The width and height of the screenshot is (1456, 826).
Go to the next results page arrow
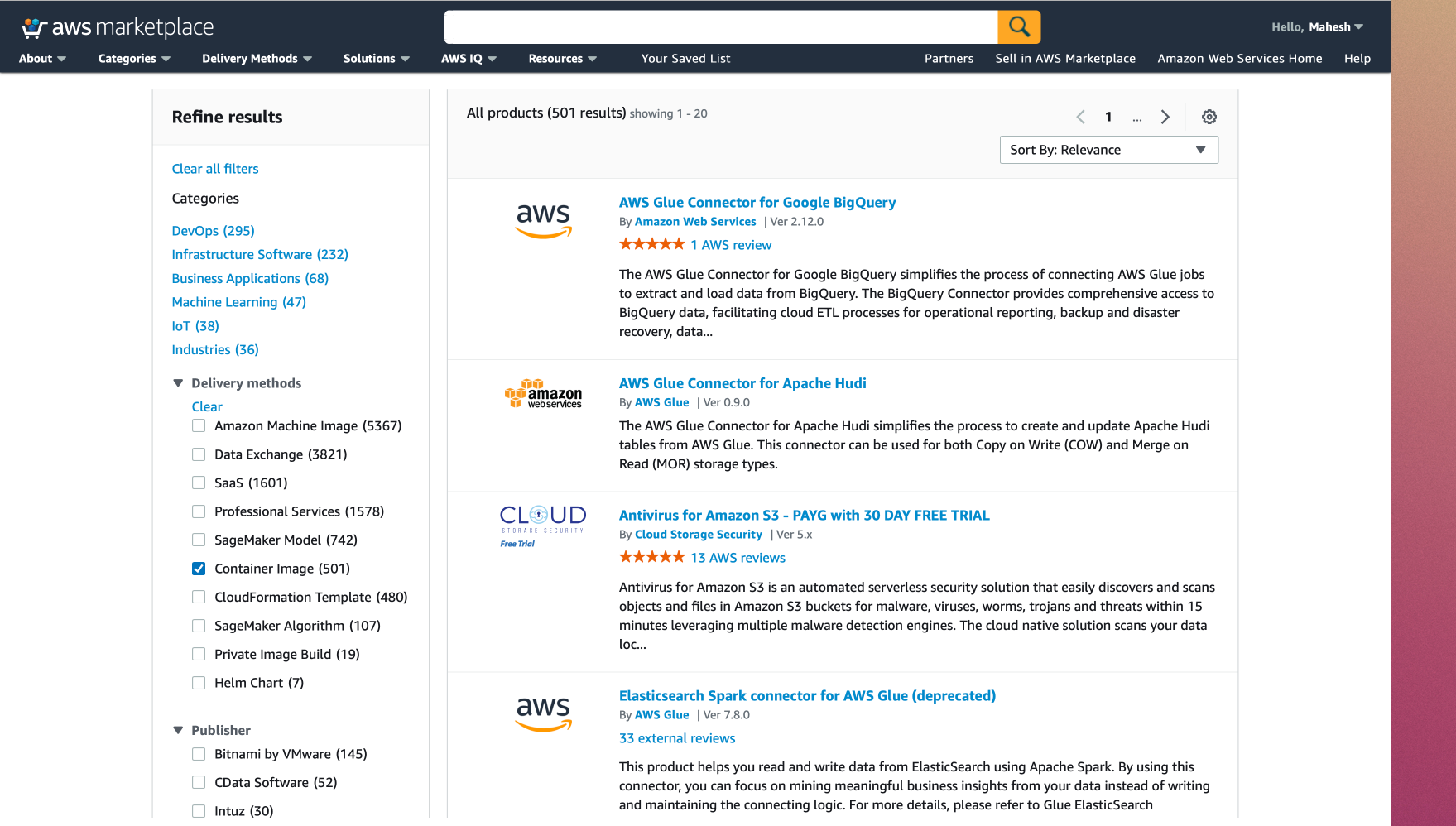coord(1165,117)
